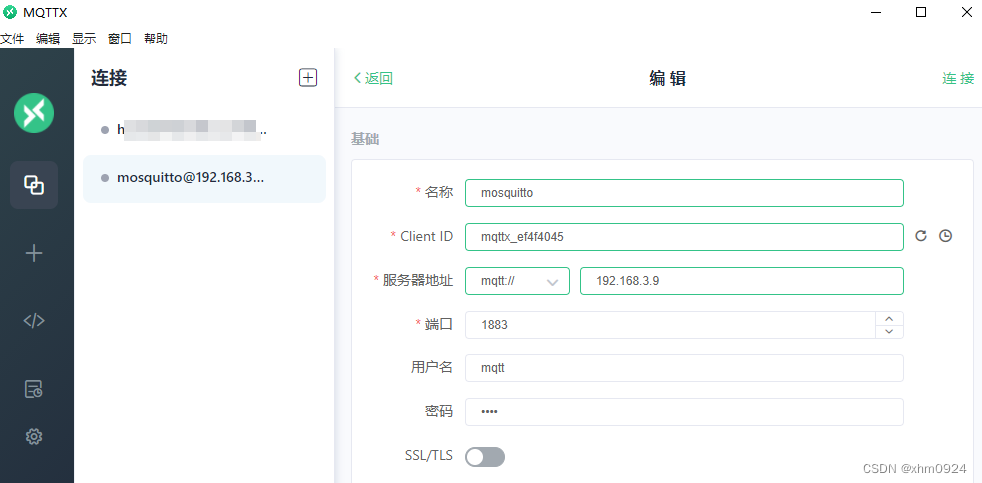Click the 密码 password field
The width and height of the screenshot is (982, 483).
(684, 412)
